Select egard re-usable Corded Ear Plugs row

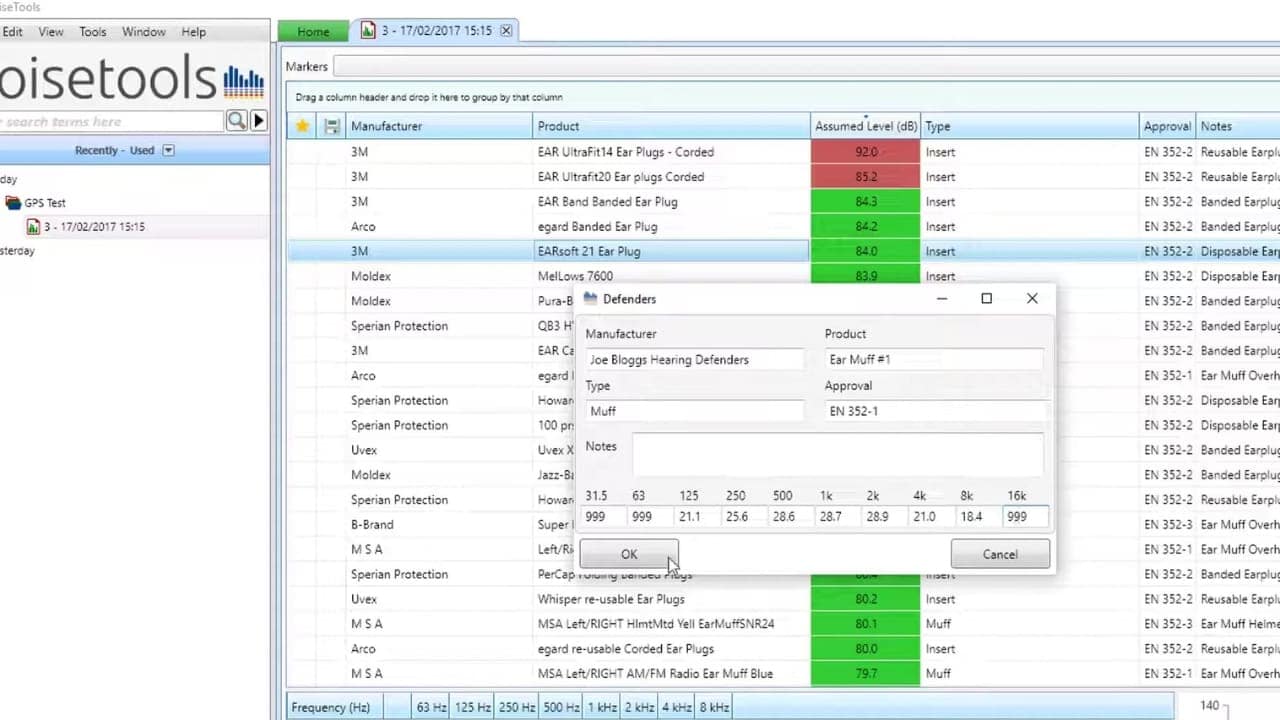[x=783, y=649]
